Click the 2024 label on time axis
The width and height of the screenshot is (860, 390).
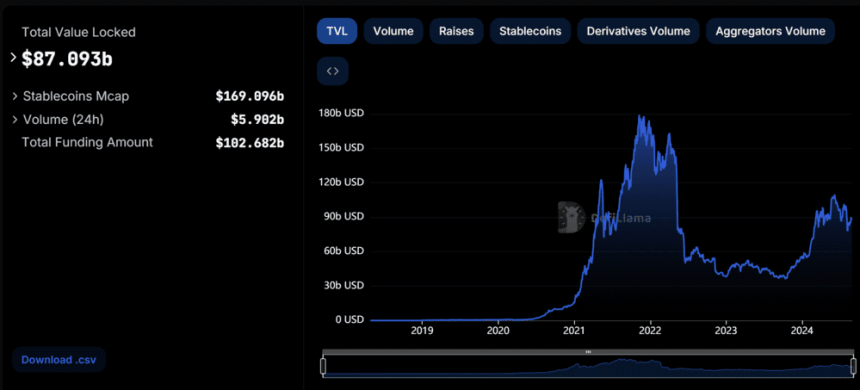point(802,331)
